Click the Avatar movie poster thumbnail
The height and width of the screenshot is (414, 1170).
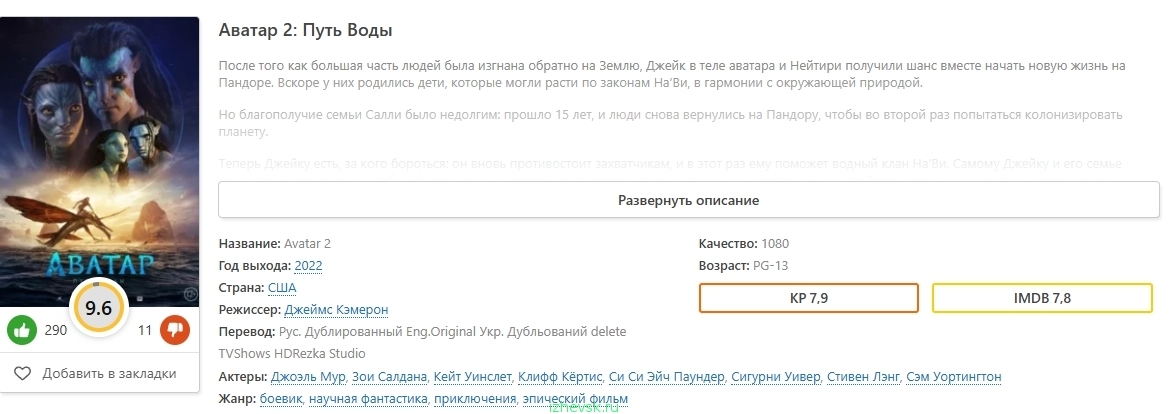click(99, 150)
